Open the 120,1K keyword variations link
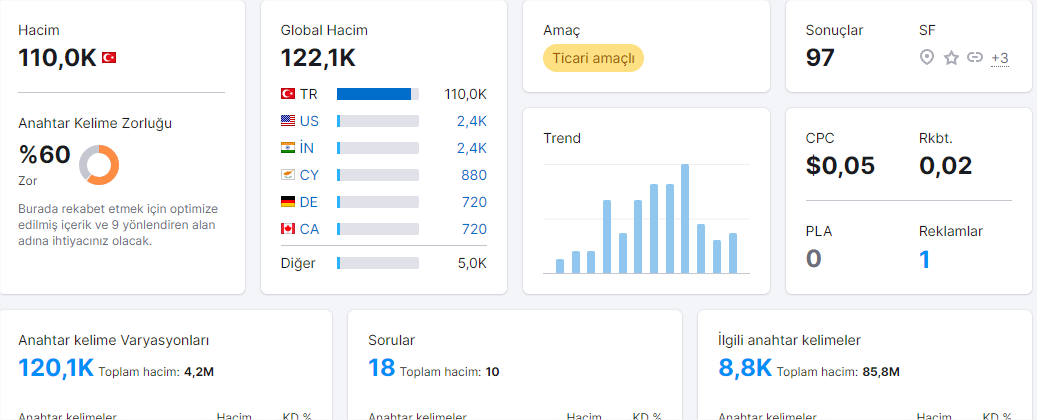Image resolution: width=1037 pixels, height=420 pixels. [x=56, y=368]
